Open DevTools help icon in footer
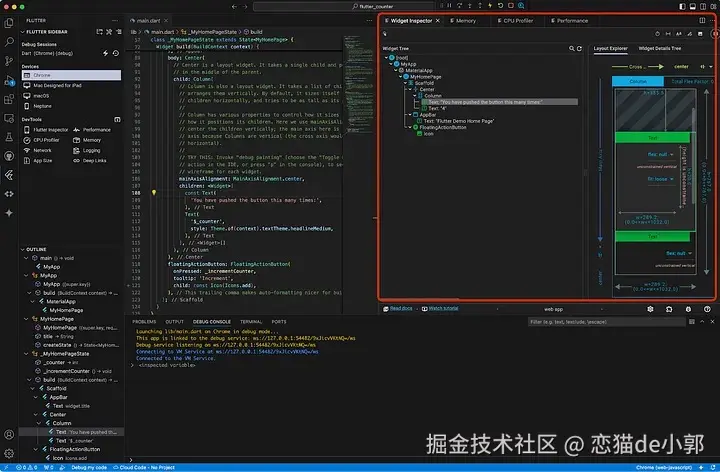720x472 pixels. tap(707, 309)
